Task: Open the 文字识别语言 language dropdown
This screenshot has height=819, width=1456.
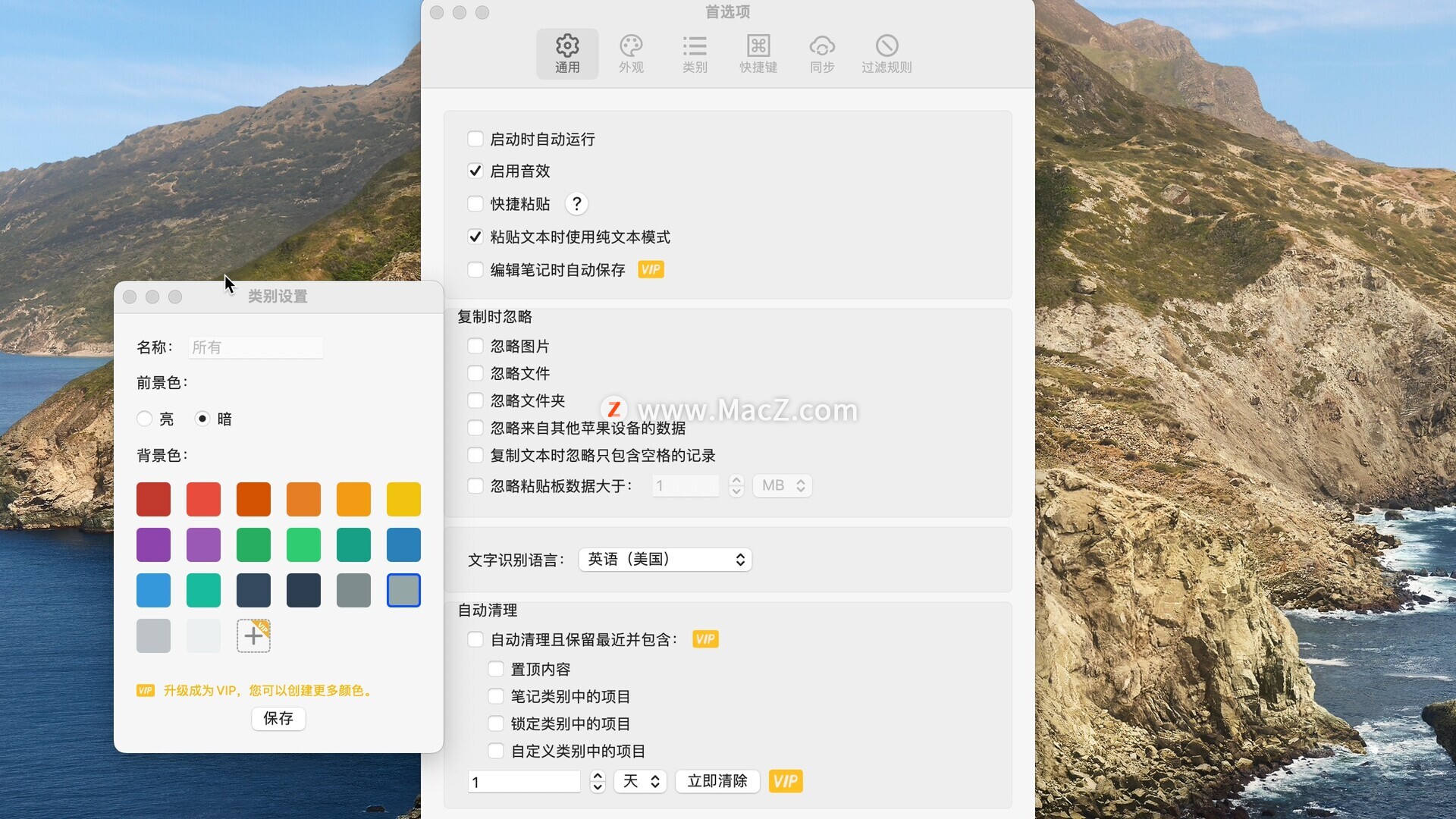Action: (664, 560)
